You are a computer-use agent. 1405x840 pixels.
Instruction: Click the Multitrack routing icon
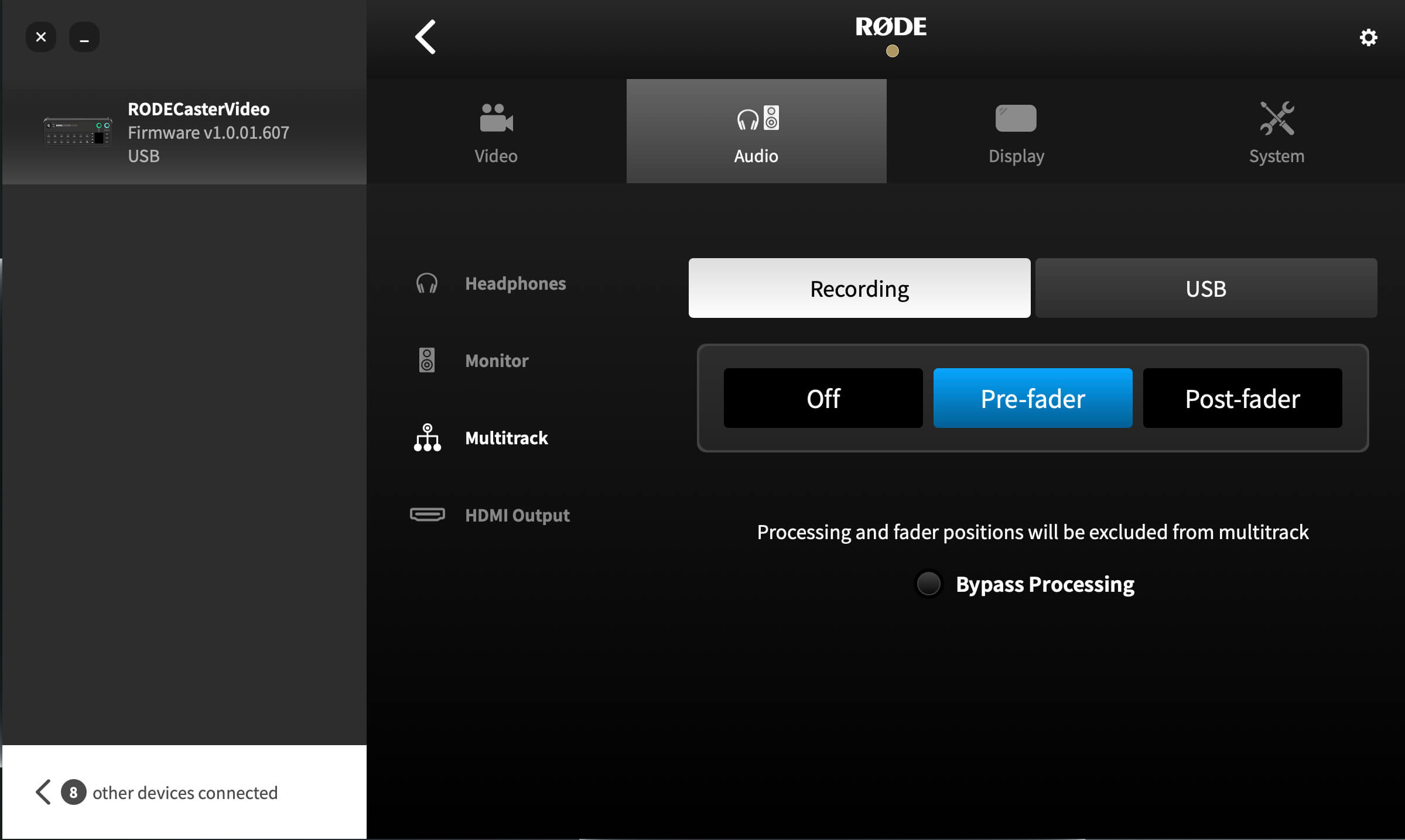pyautogui.click(x=428, y=437)
